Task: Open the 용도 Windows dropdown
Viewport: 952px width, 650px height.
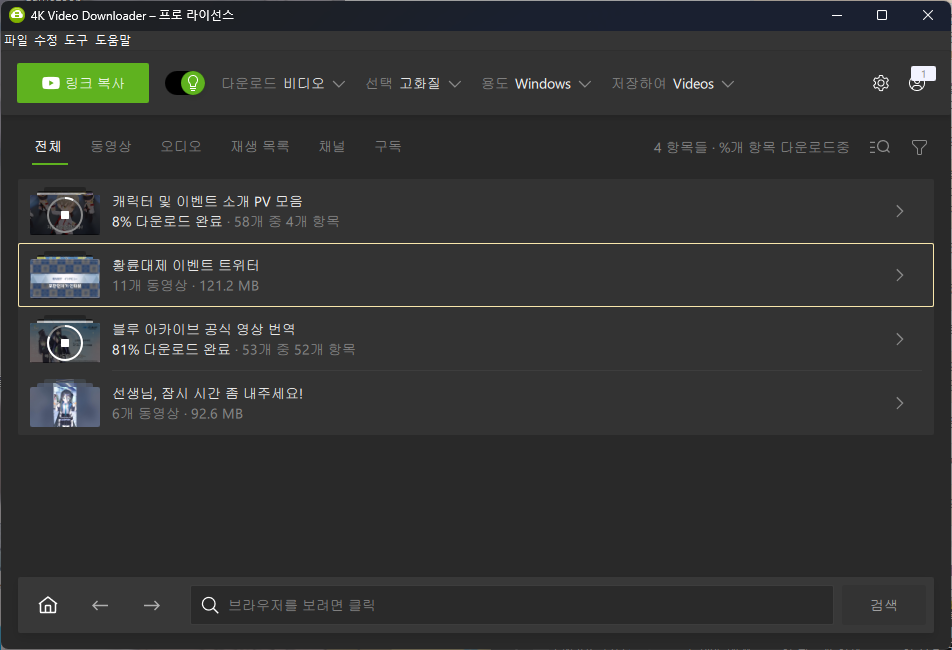Action: 536,84
